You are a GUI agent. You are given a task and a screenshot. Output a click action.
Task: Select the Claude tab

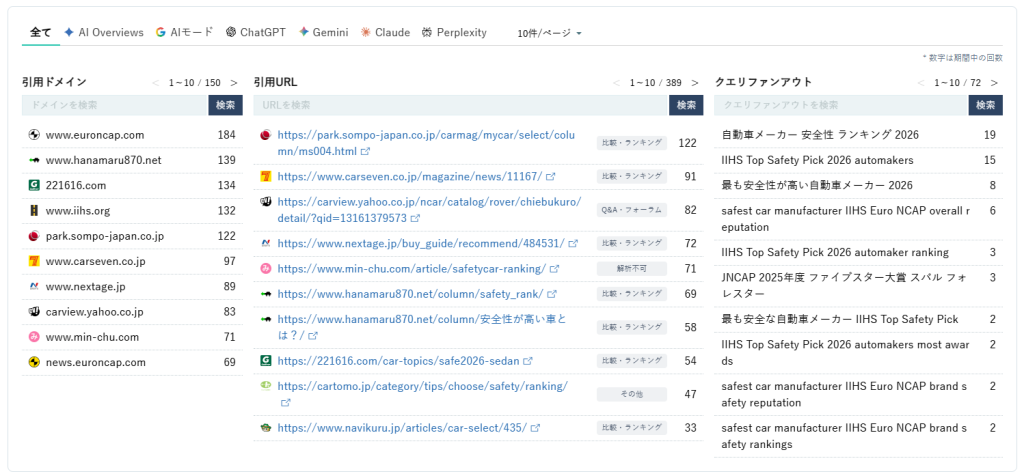coord(385,33)
